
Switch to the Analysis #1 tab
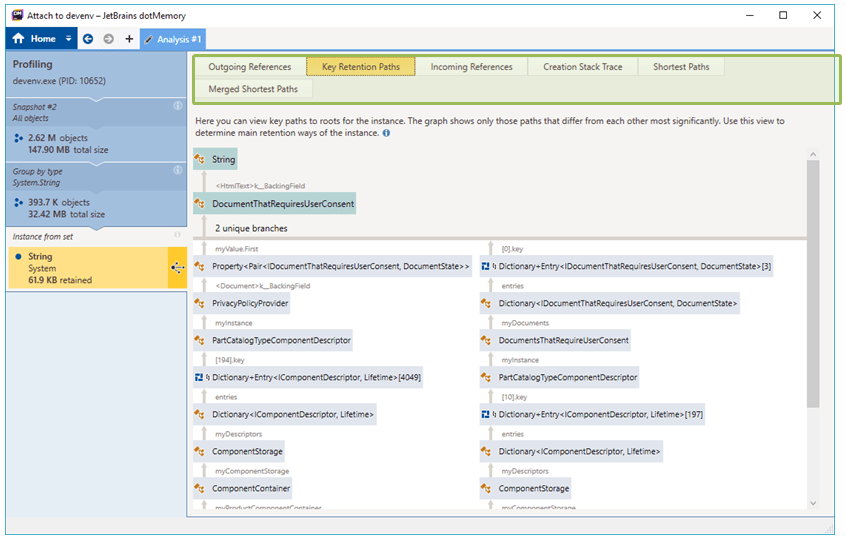click(x=173, y=39)
